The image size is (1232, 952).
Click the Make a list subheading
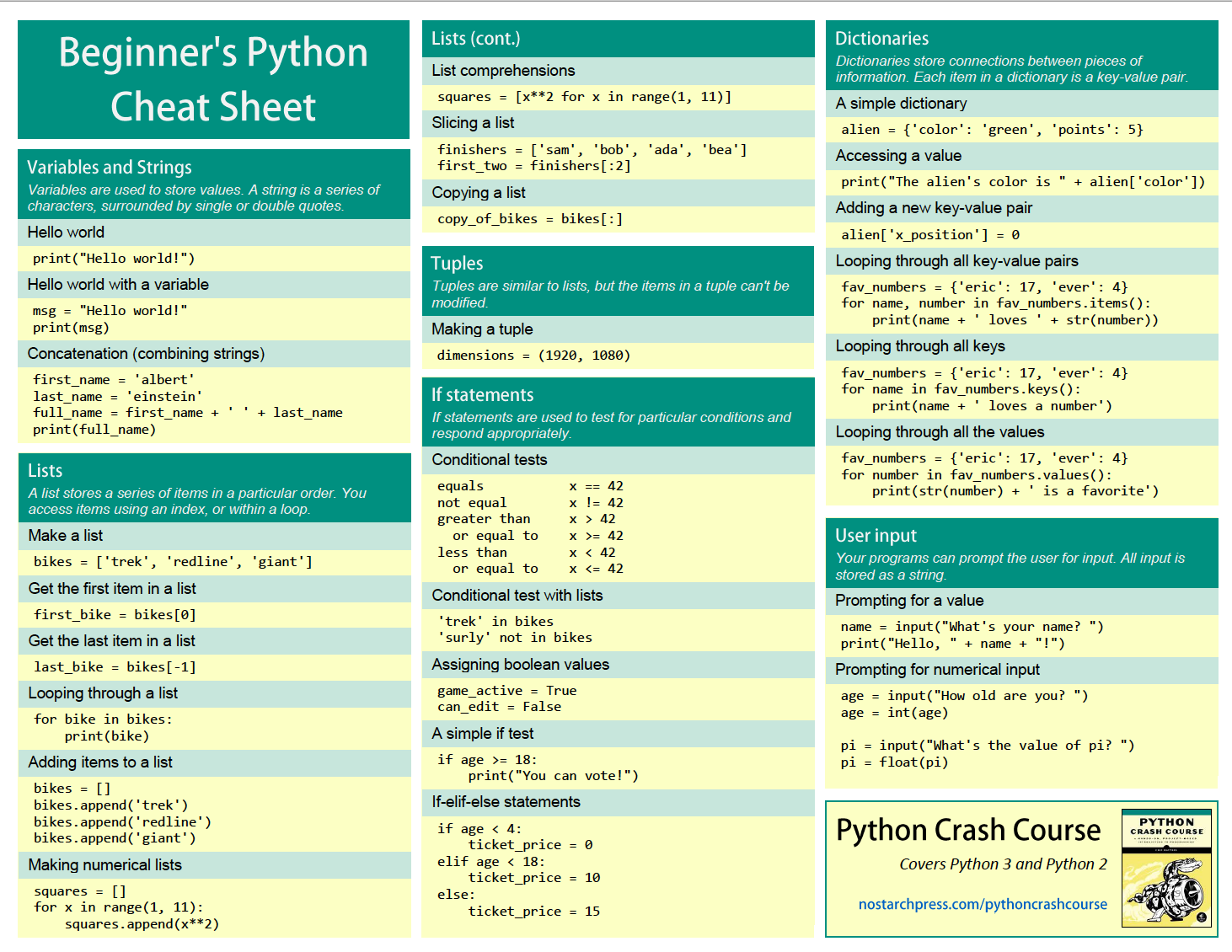pyautogui.click(x=66, y=535)
